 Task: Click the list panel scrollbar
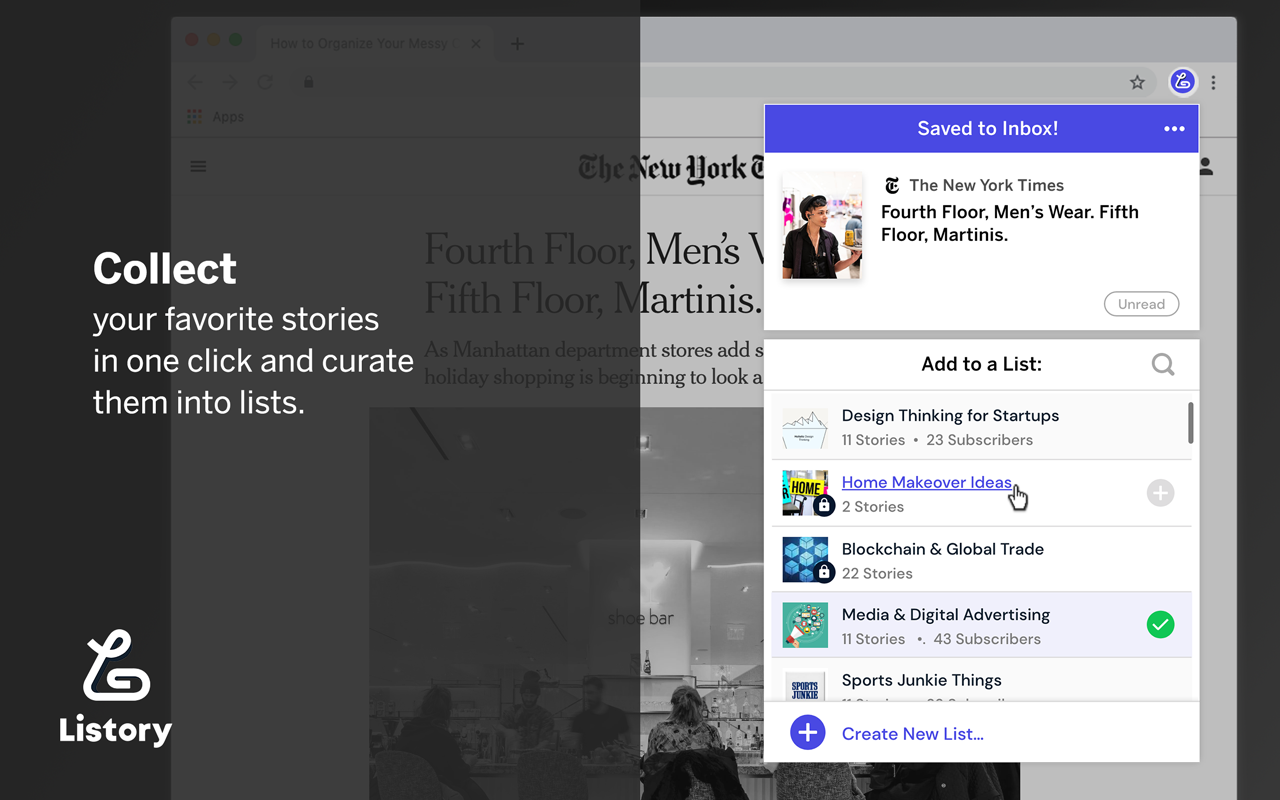pyautogui.click(x=1190, y=422)
